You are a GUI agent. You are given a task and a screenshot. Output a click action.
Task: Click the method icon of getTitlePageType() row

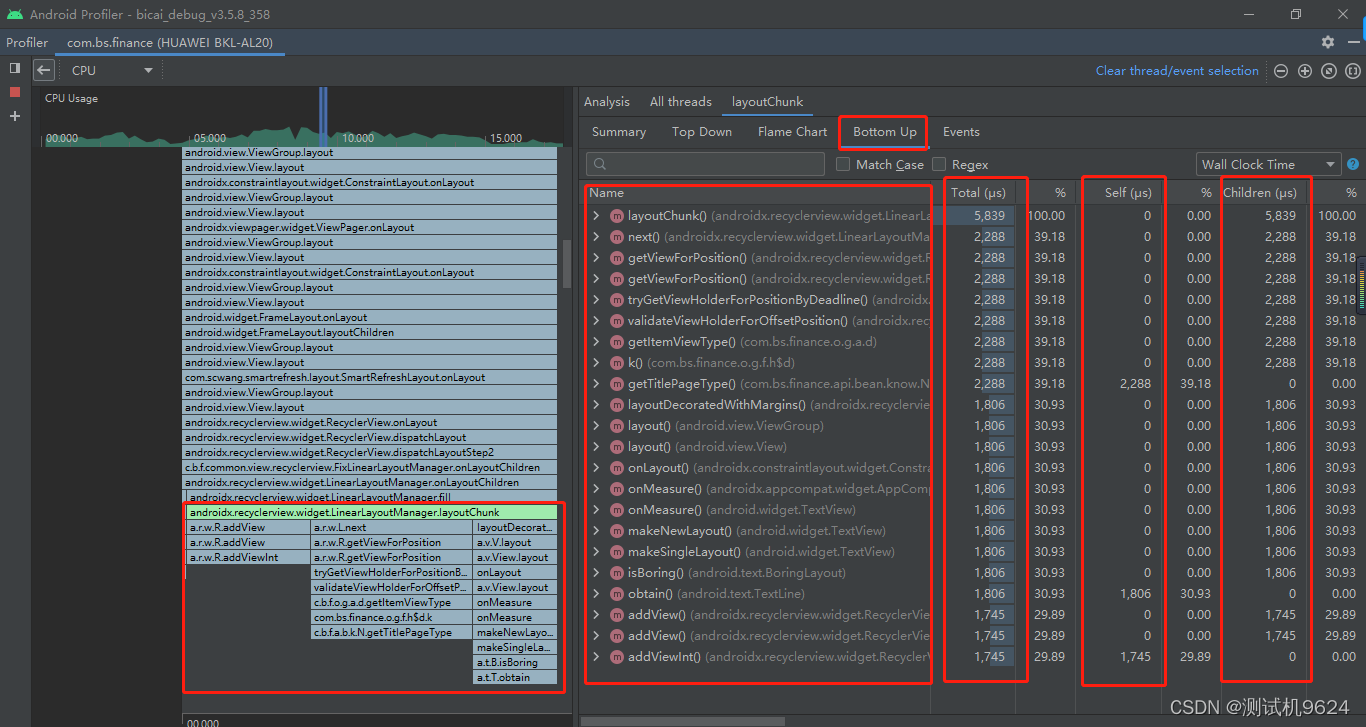617,384
